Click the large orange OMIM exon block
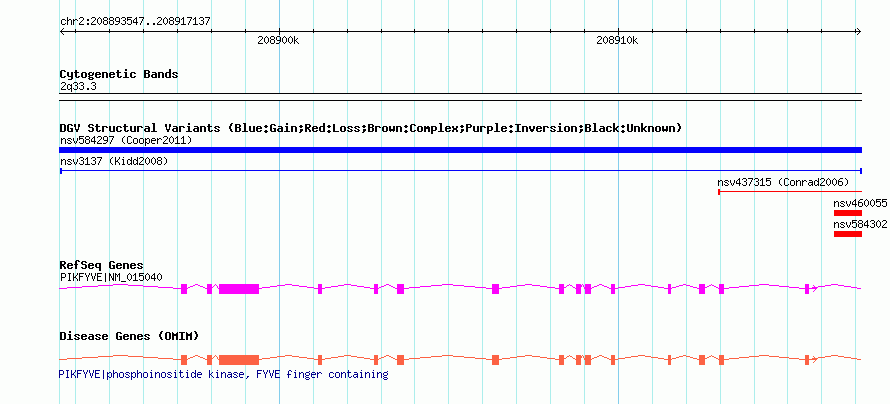The width and height of the screenshot is (890, 404). point(239,359)
